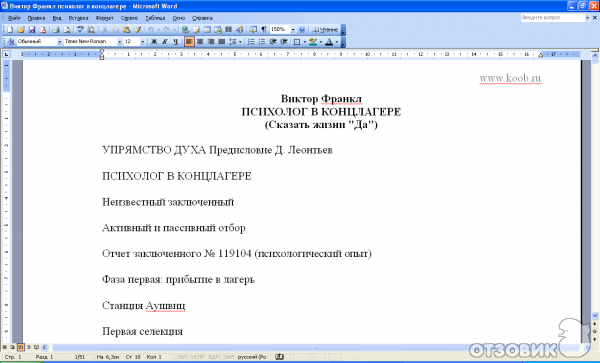Follow the www.koob.ru link
600x363 pixels.
click(510, 78)
